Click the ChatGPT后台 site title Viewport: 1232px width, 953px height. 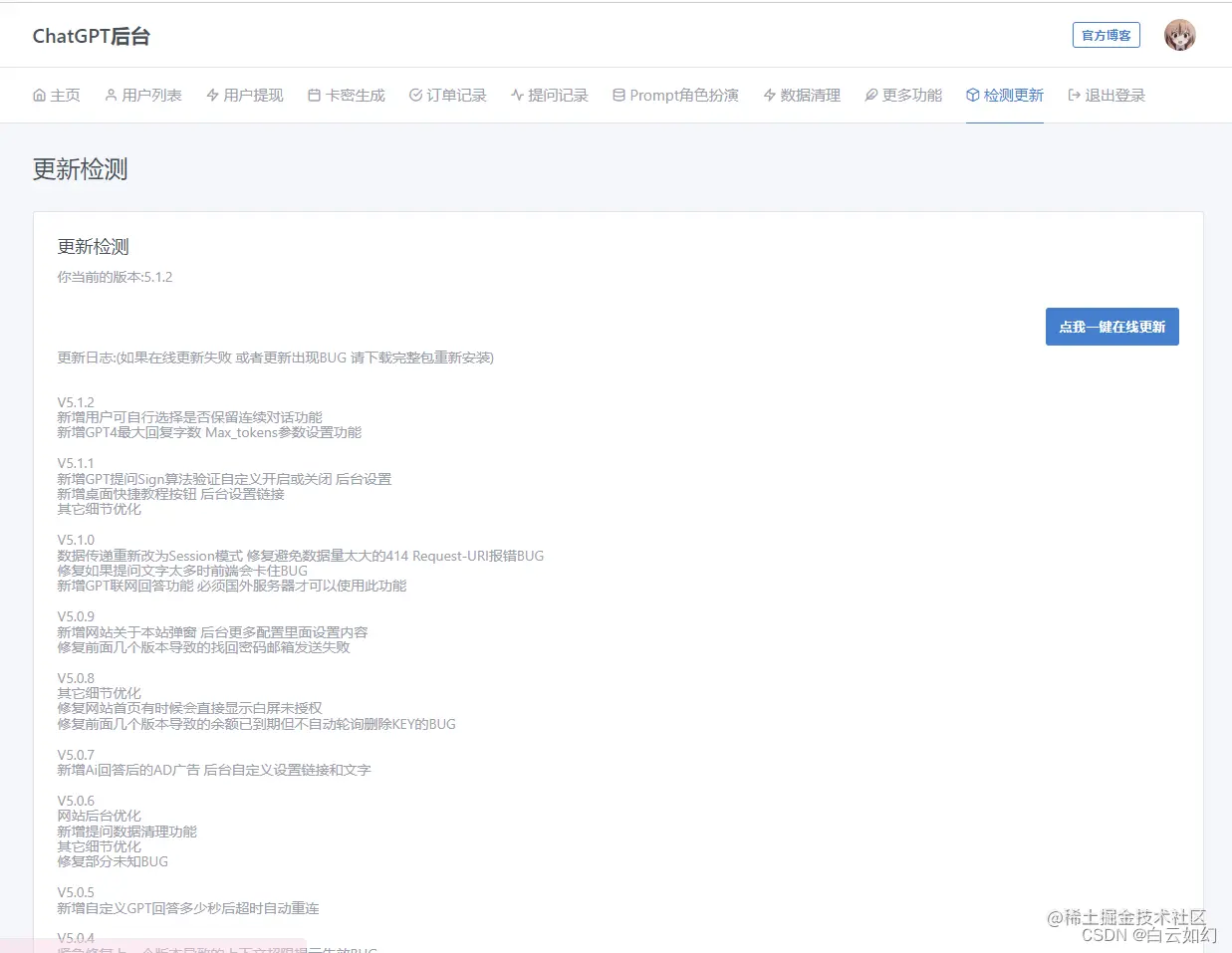point(92,36)
